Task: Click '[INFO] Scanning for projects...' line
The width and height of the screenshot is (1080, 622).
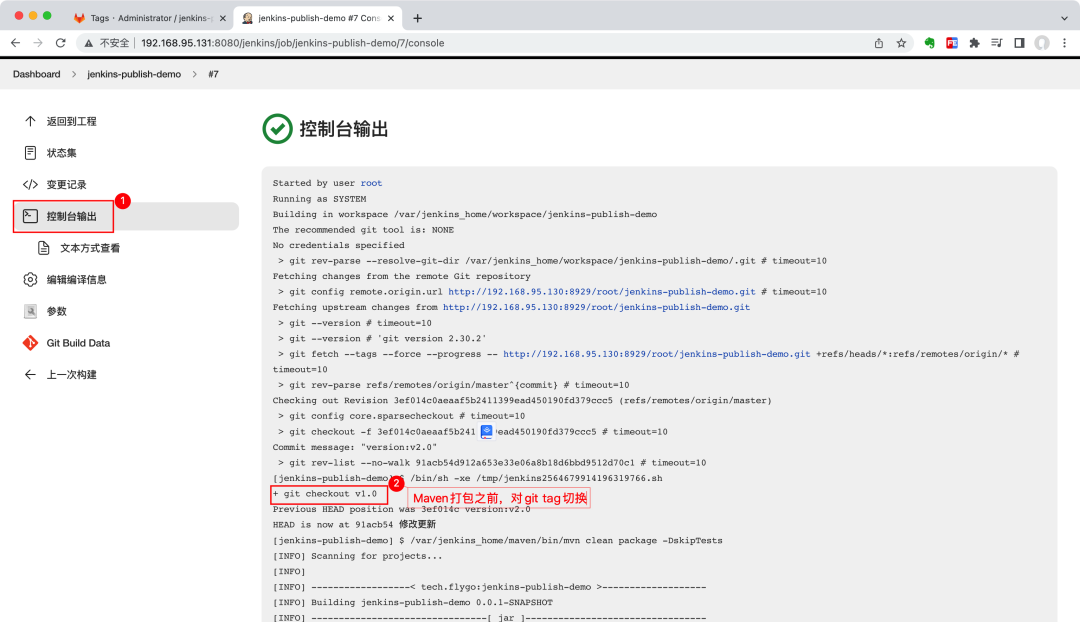Action: click(357, 556)
